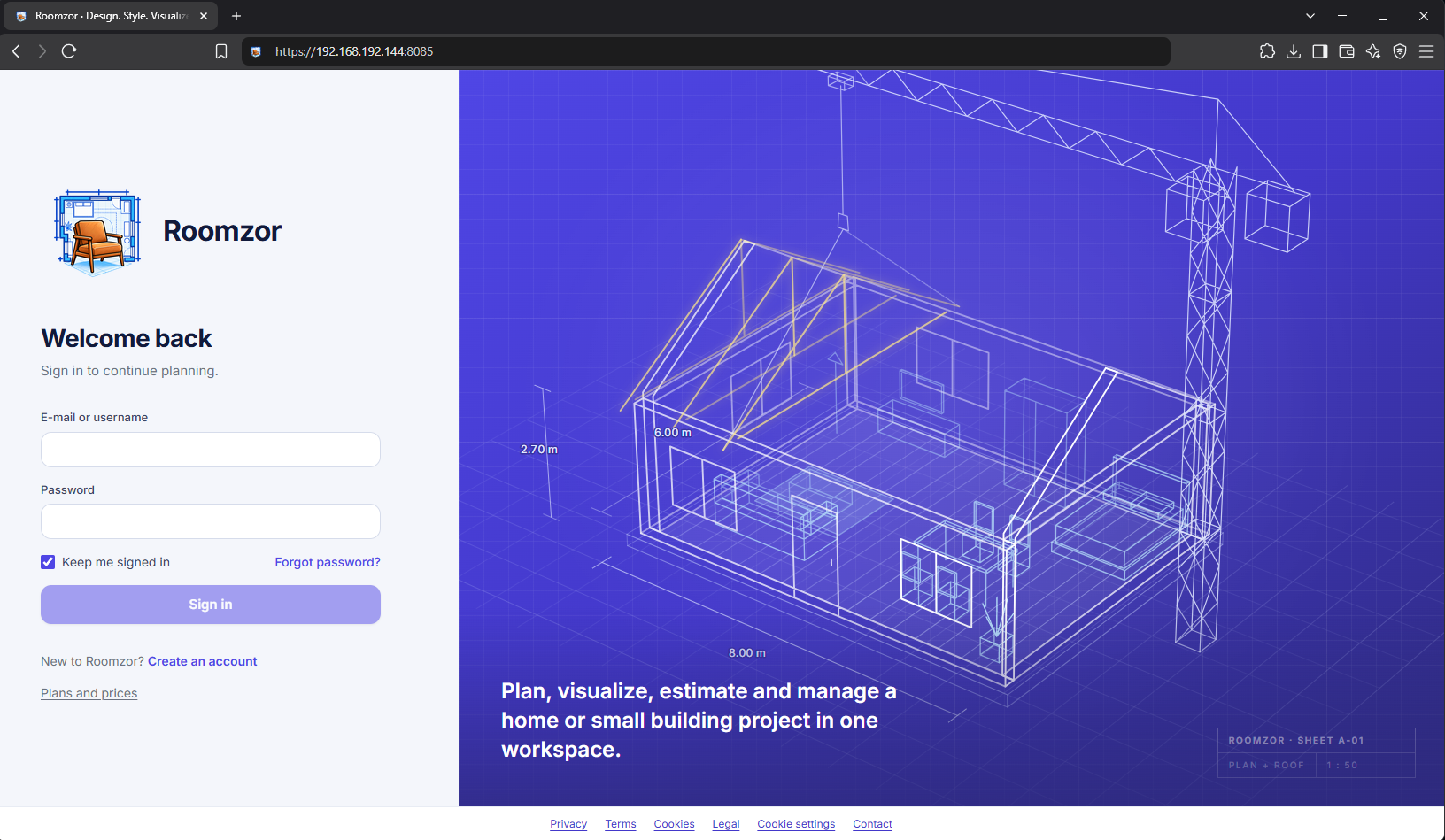The height and width of the screenshot is (840, 1445).
Task: Click the Sign in button
Action: (211, 605)
